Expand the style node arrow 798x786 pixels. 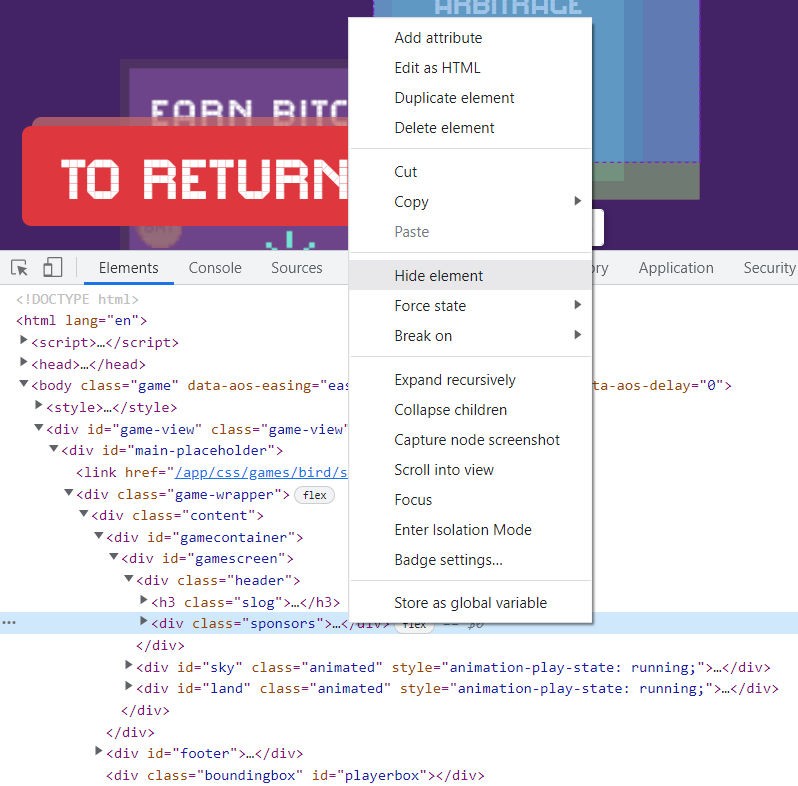38,405
